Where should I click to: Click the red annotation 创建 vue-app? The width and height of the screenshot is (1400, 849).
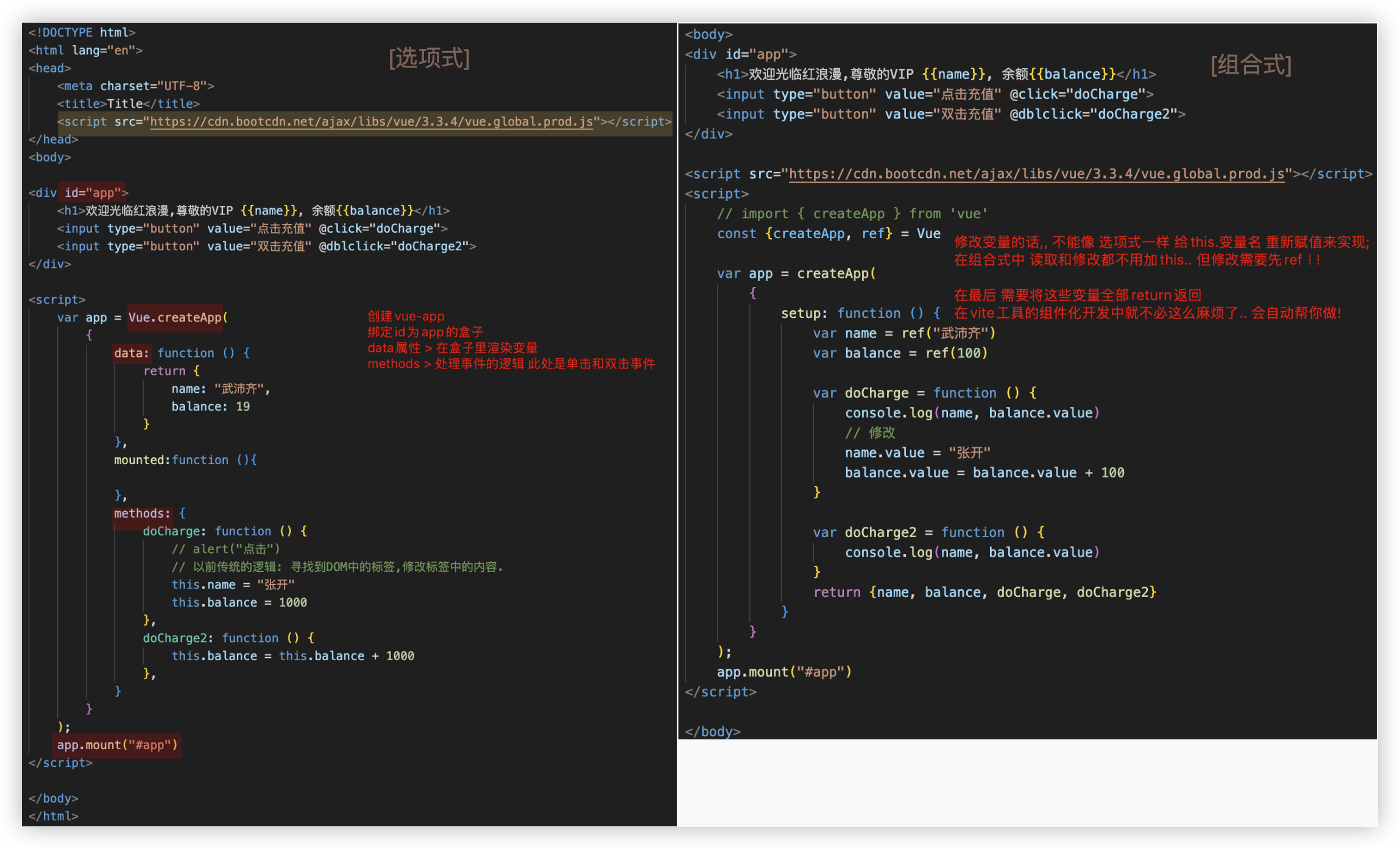406,316
